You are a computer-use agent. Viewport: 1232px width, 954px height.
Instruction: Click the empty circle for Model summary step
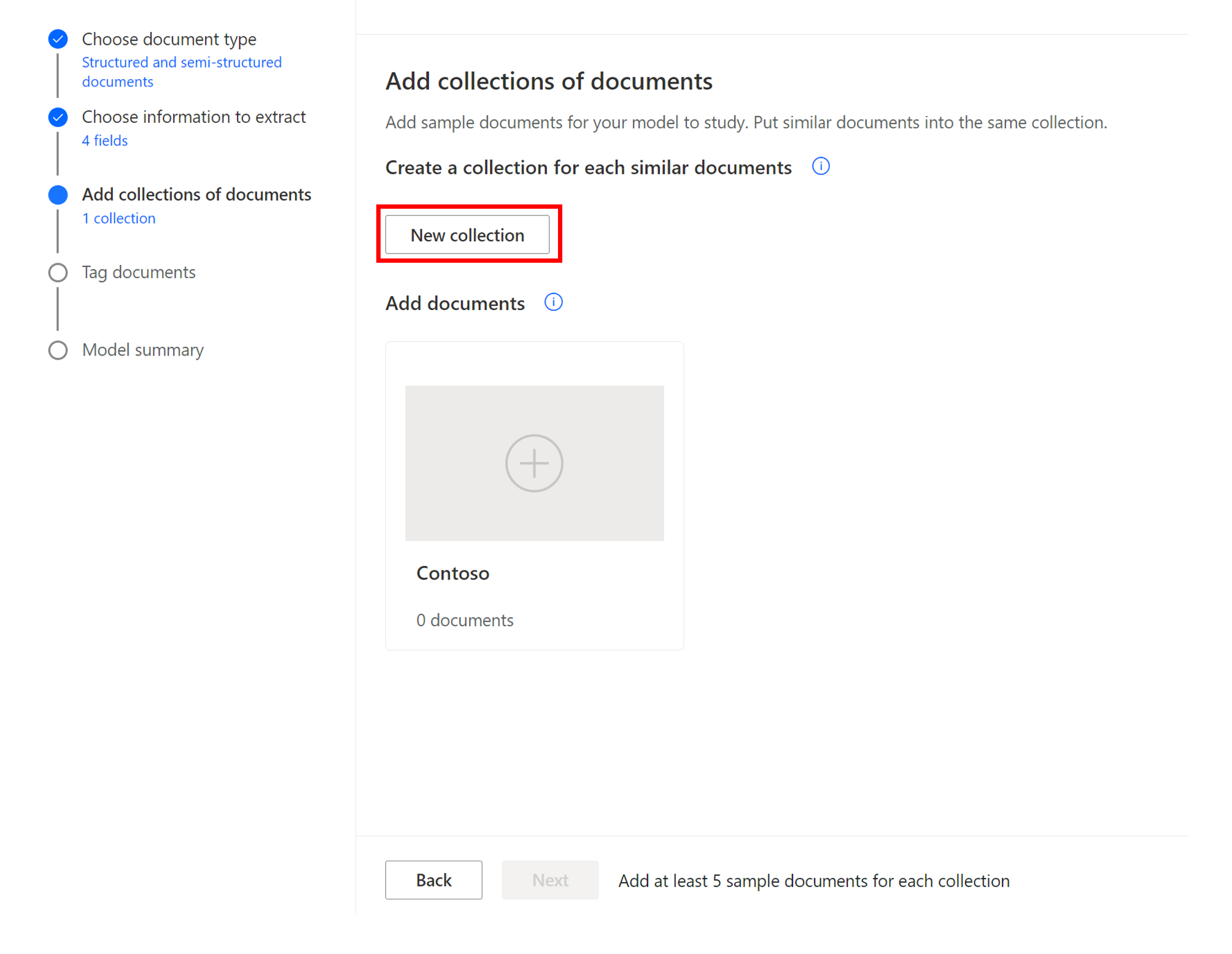point(58,350)
